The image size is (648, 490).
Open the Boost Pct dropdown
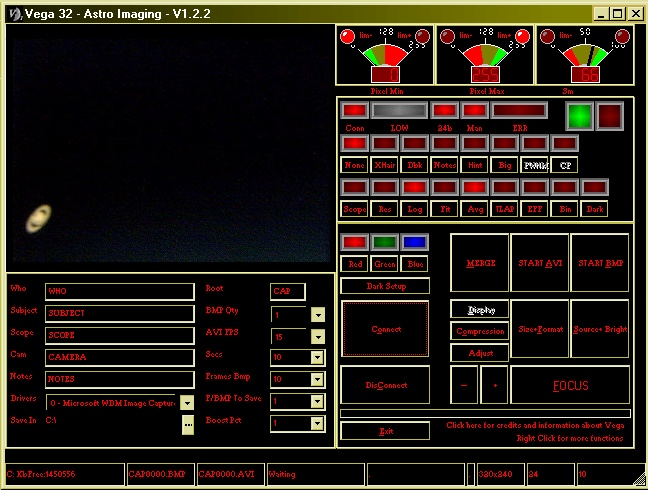(318, 424)
